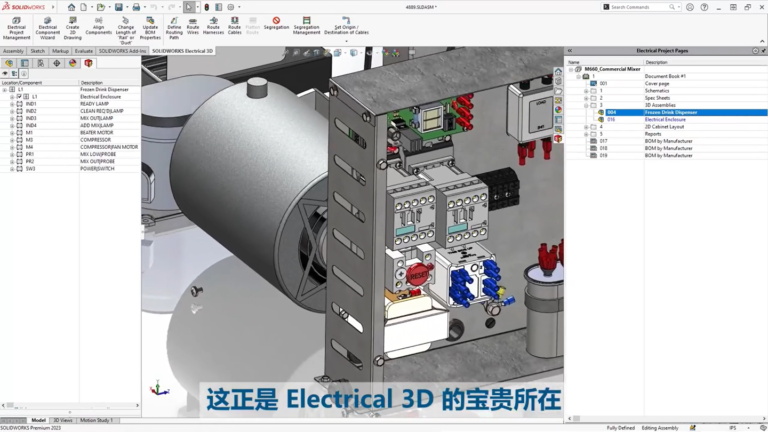Create a new document
The image size is (768, 432).
(84, 7)
